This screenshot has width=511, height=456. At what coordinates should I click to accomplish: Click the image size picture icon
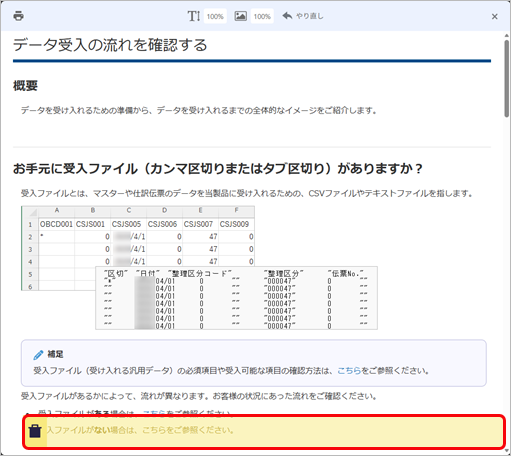point(240,16)
